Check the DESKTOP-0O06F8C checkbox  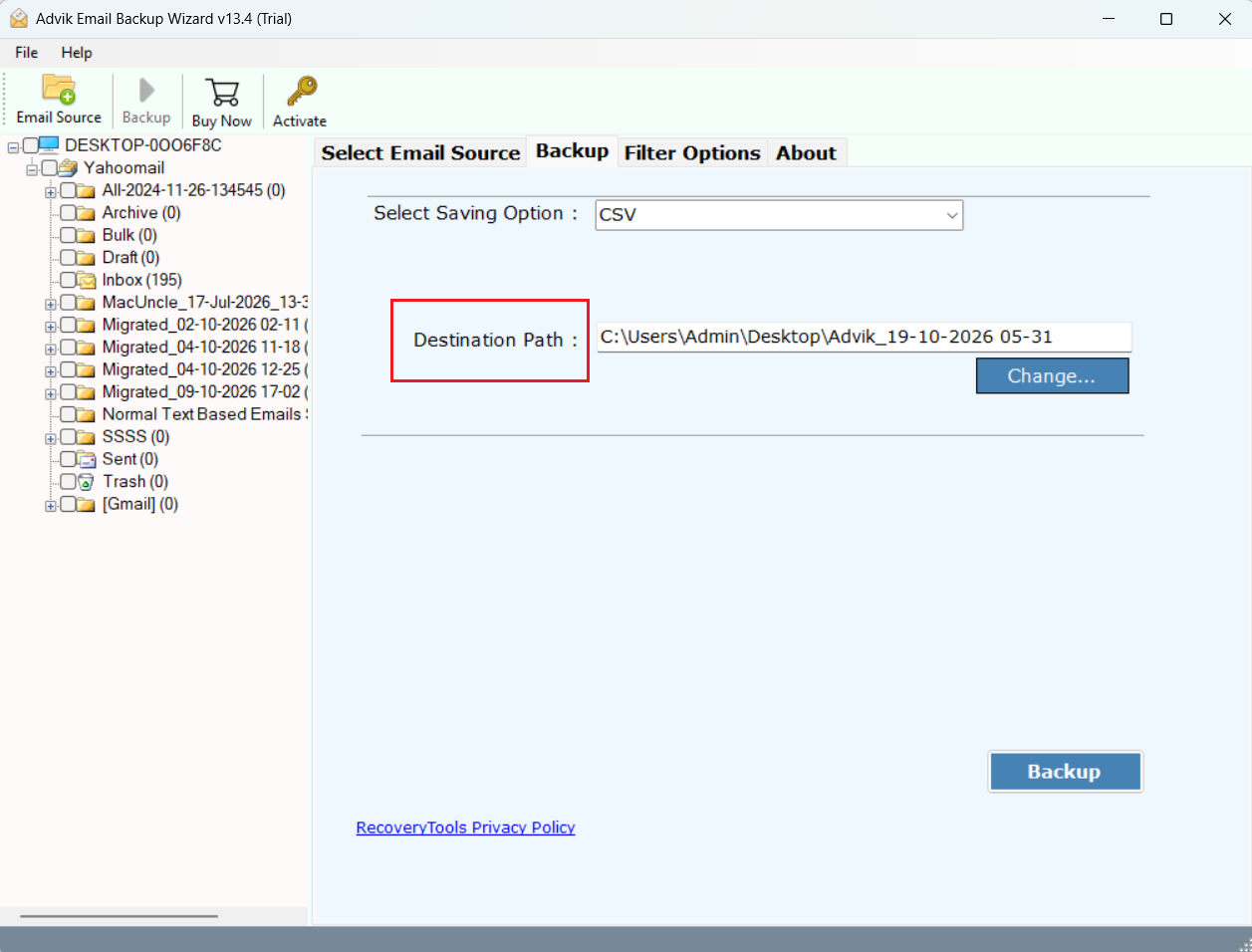click(x=30, y=145)
